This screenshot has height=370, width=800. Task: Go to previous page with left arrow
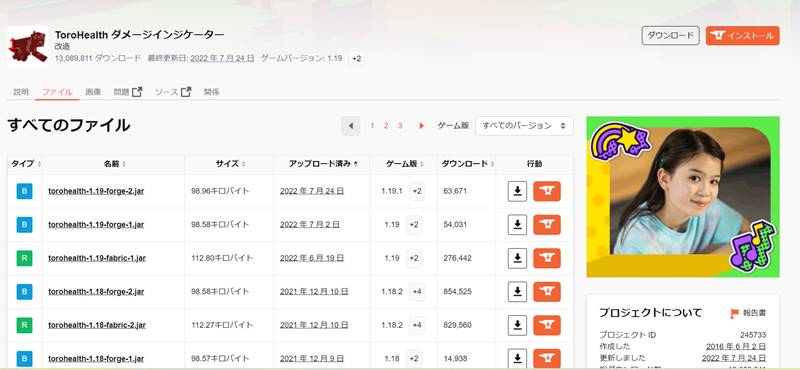[351, 126]
